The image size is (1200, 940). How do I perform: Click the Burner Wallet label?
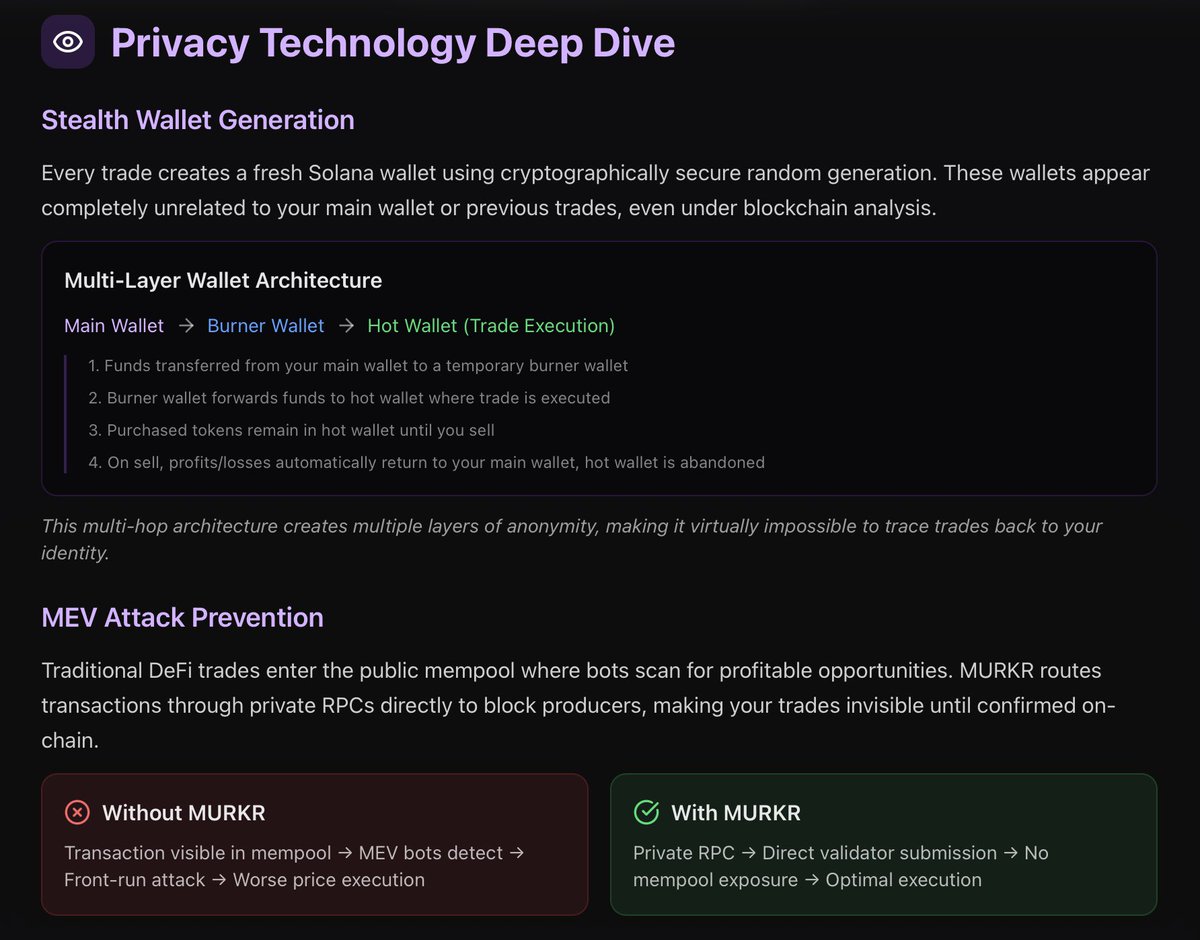point(266,326)
